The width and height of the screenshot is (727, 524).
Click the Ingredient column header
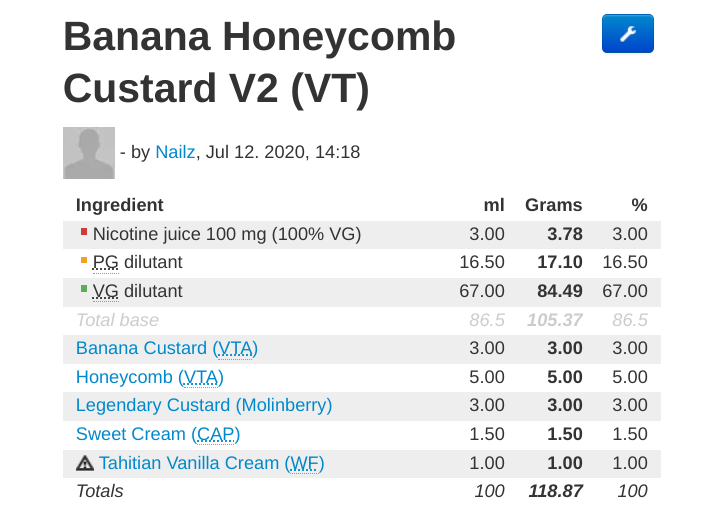tap(120, 205)
